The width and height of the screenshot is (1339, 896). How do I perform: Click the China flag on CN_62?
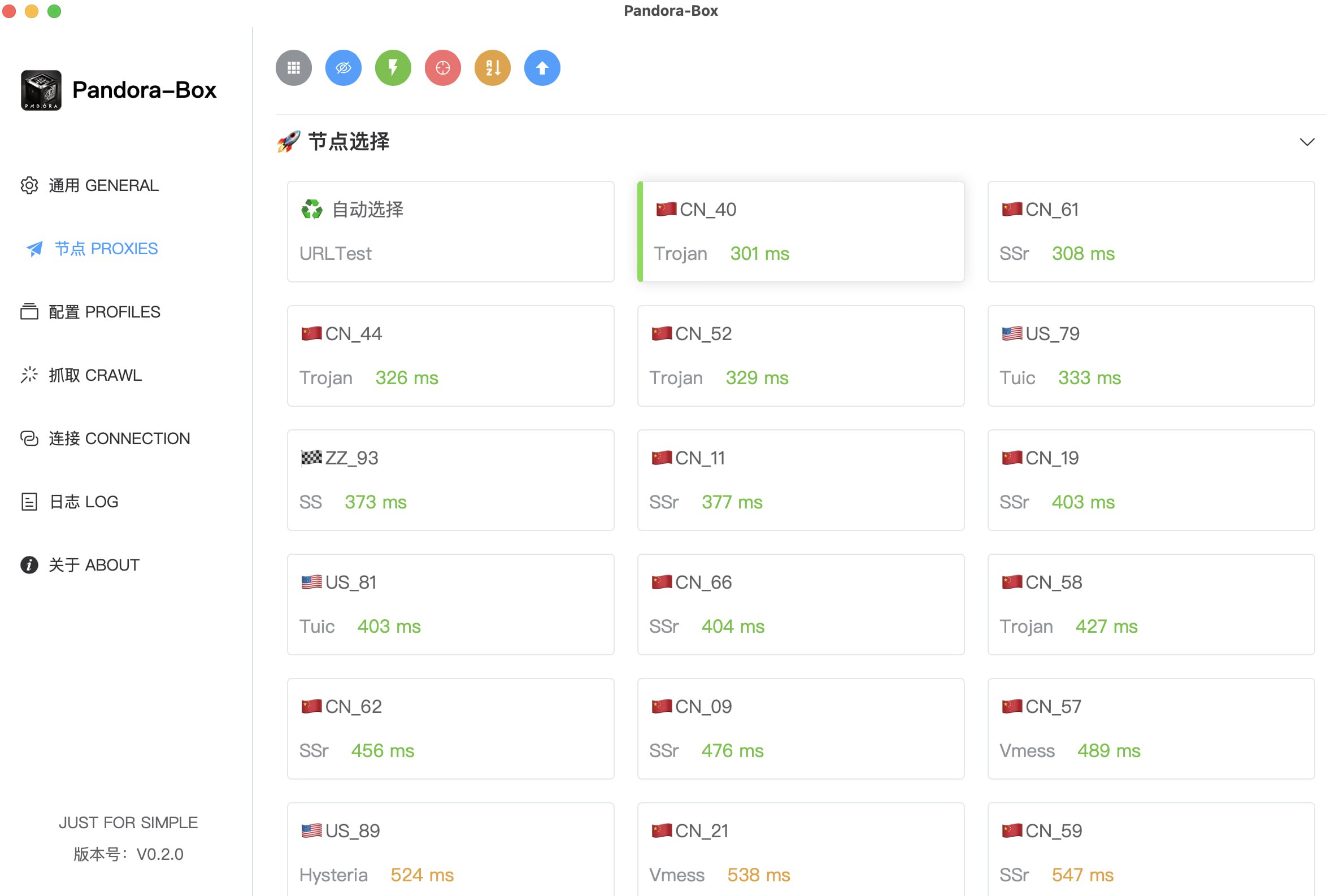(x=311, y=707)
